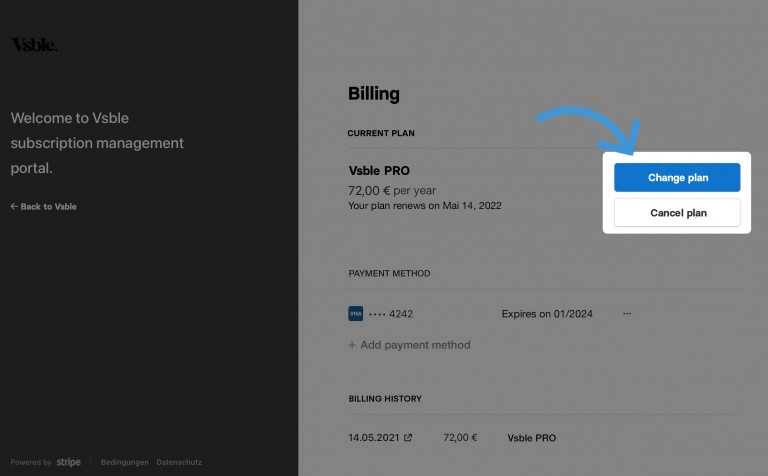Click the Cancel plan button
This screenshot has height=476, width=768.
[677, 213]
